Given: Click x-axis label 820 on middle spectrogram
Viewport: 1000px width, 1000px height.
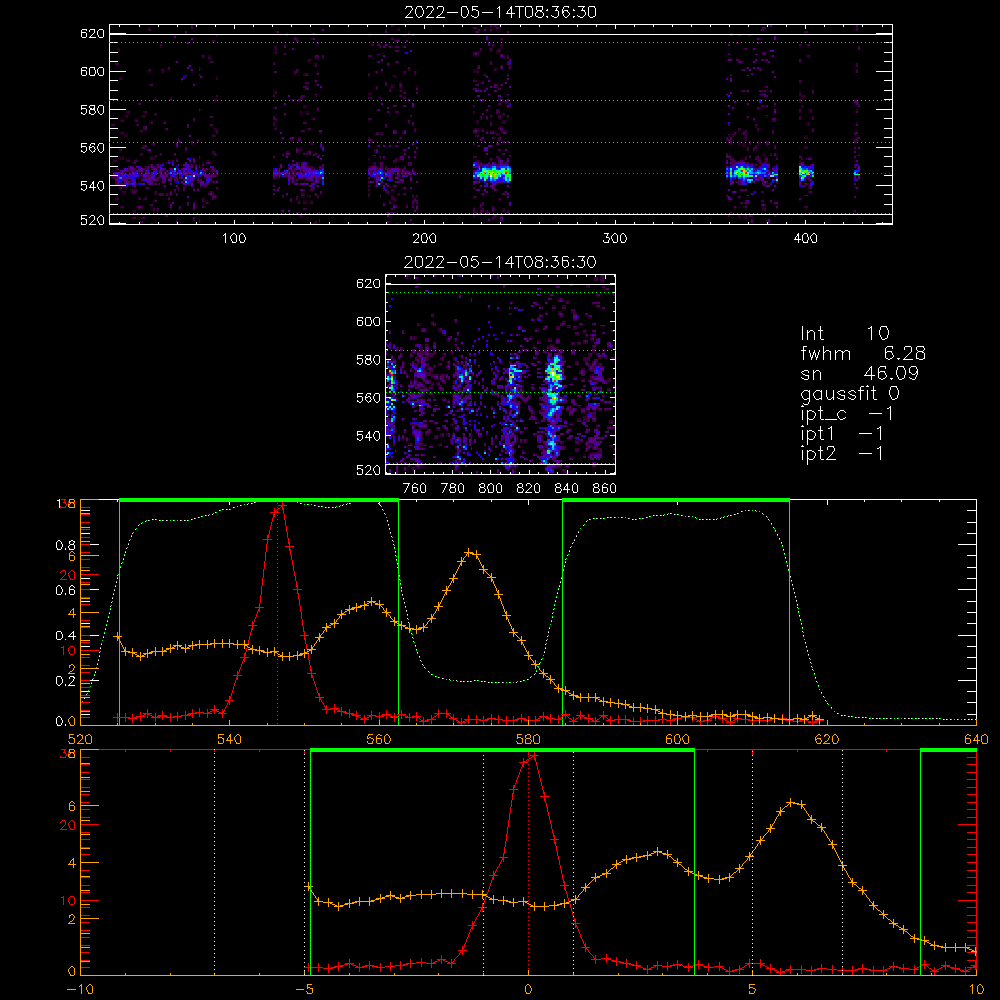Looking at the screenshot, I should (x=529, y=489).
